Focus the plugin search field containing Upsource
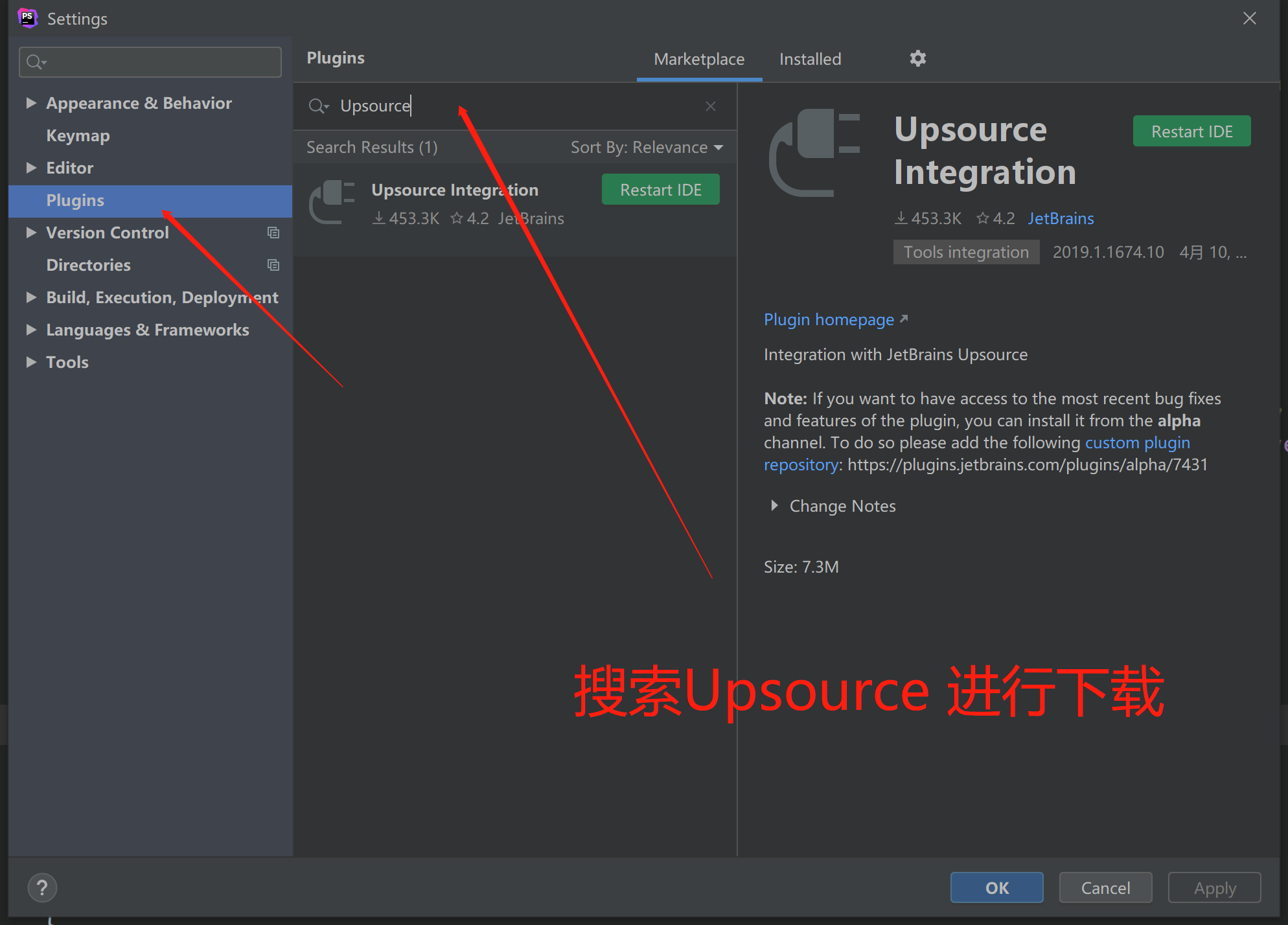Screen dimensions: 1288x925 (x=515, y=106)
